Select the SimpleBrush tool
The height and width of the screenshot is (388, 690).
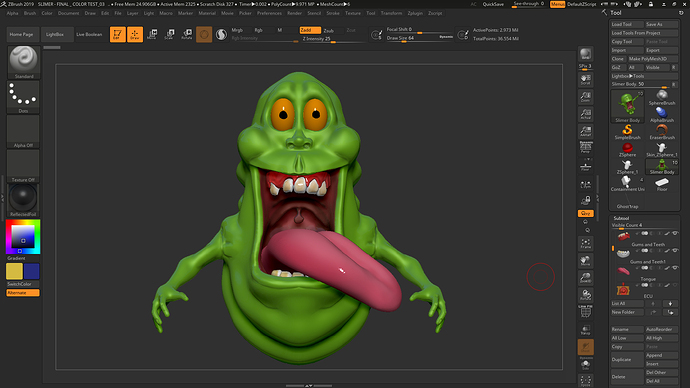(x=628, y=132)
